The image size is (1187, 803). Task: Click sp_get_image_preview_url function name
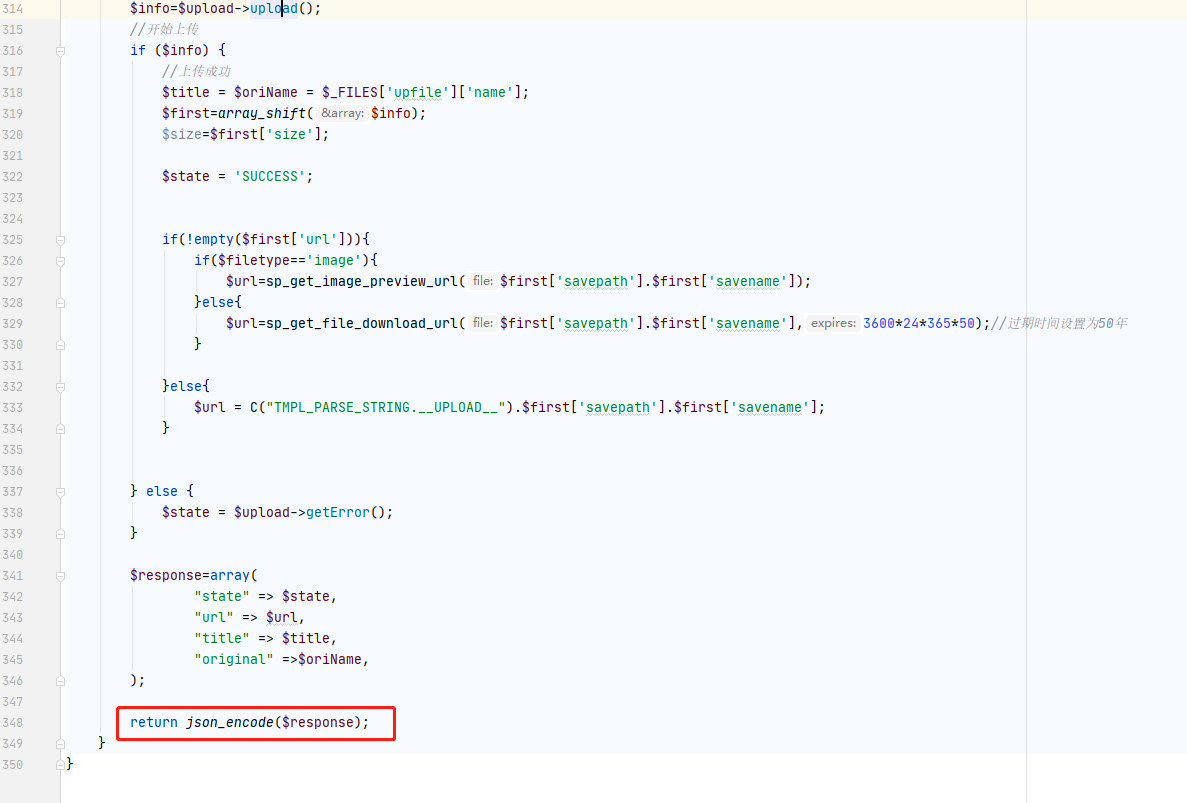362,282
